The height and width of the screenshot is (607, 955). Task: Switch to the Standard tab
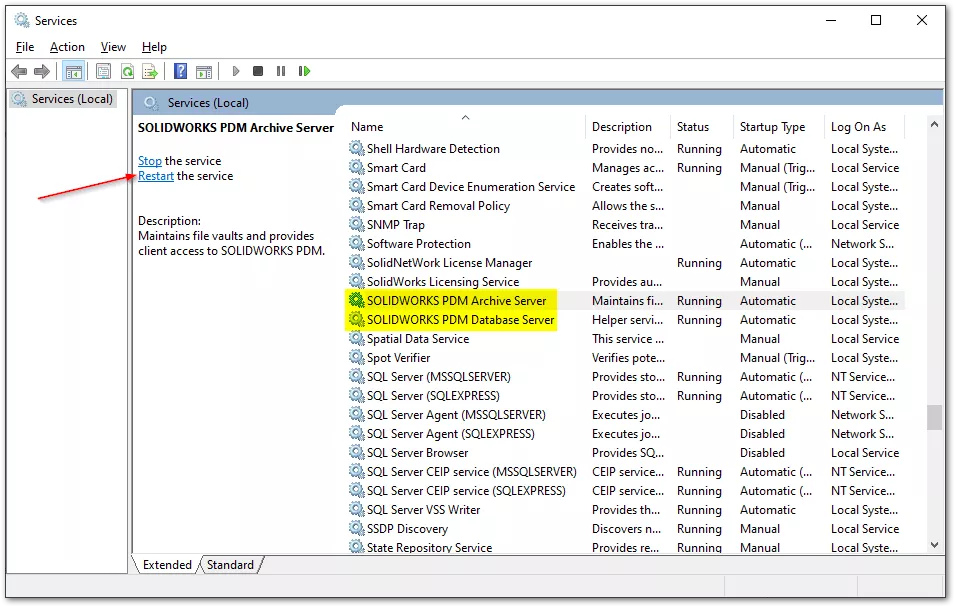point(230,565)
